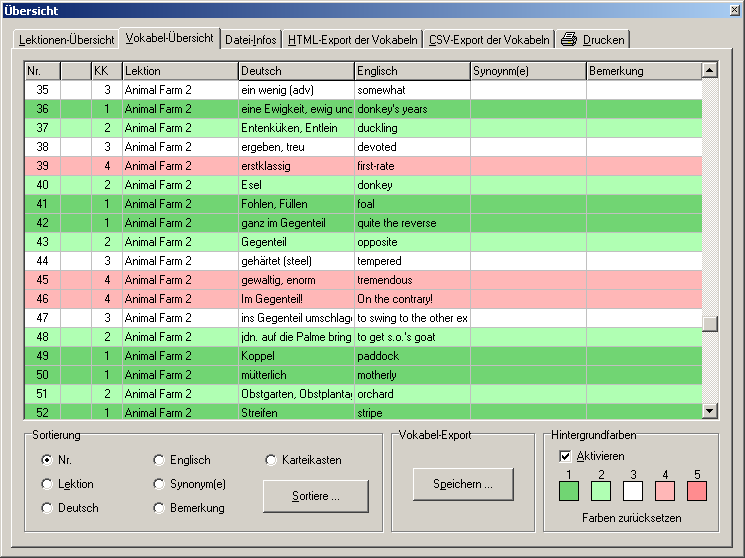Open the Datei-Infos tab
This screenshot has height=558, width=745.
click(251, 40)
